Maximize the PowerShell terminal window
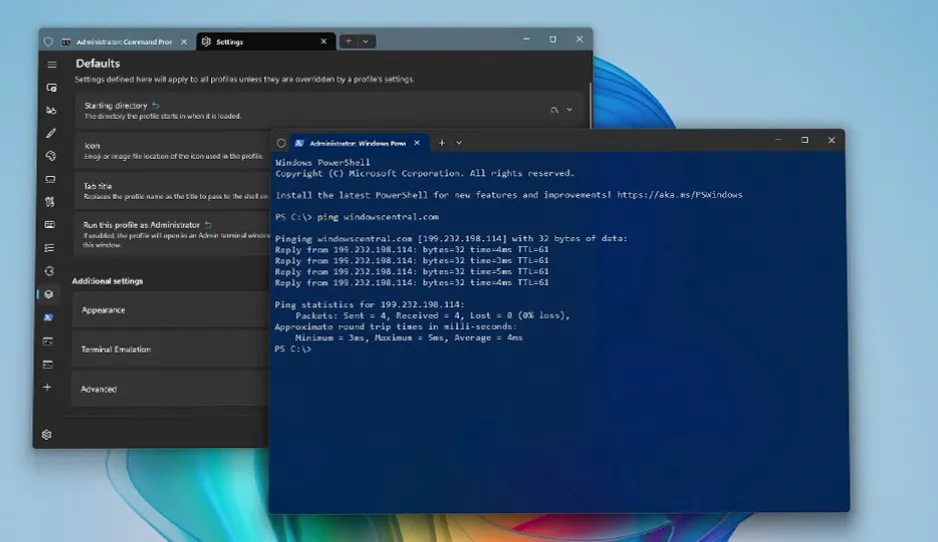938x542 pixels. (805, 140)
